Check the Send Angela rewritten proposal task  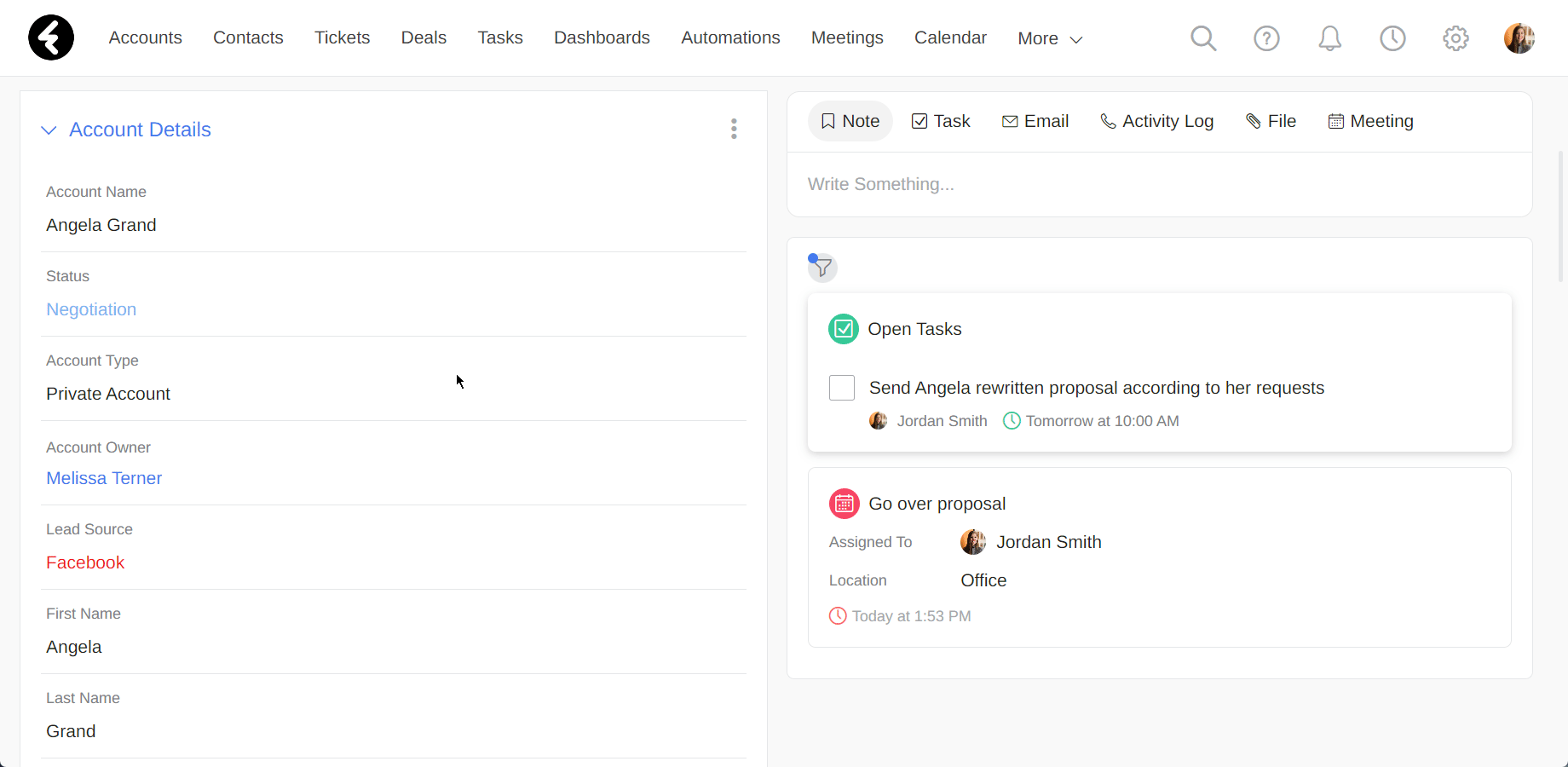[842, 388]
